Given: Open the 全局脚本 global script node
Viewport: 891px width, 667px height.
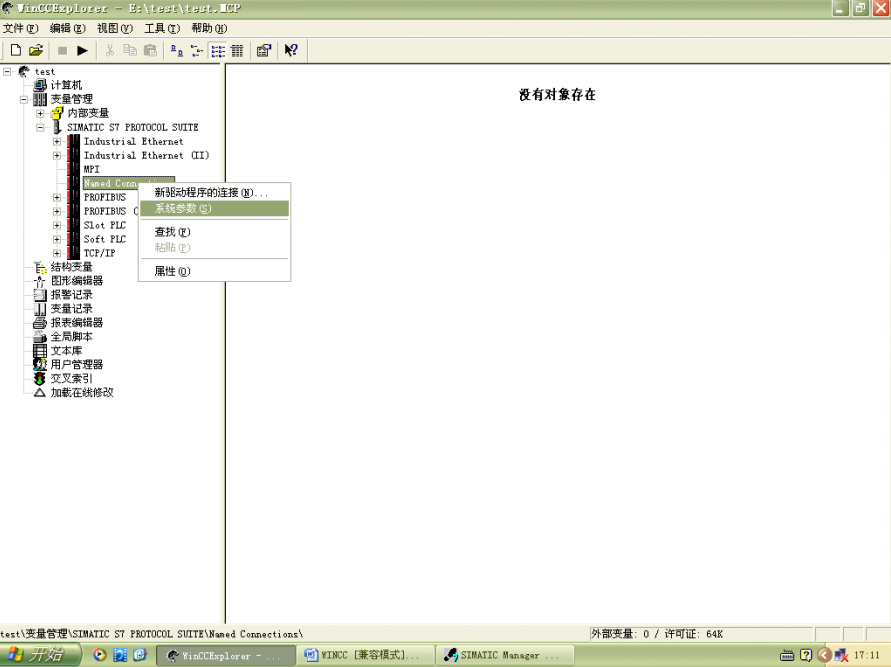Looking at the screenshot, I should tap(72, 336).
